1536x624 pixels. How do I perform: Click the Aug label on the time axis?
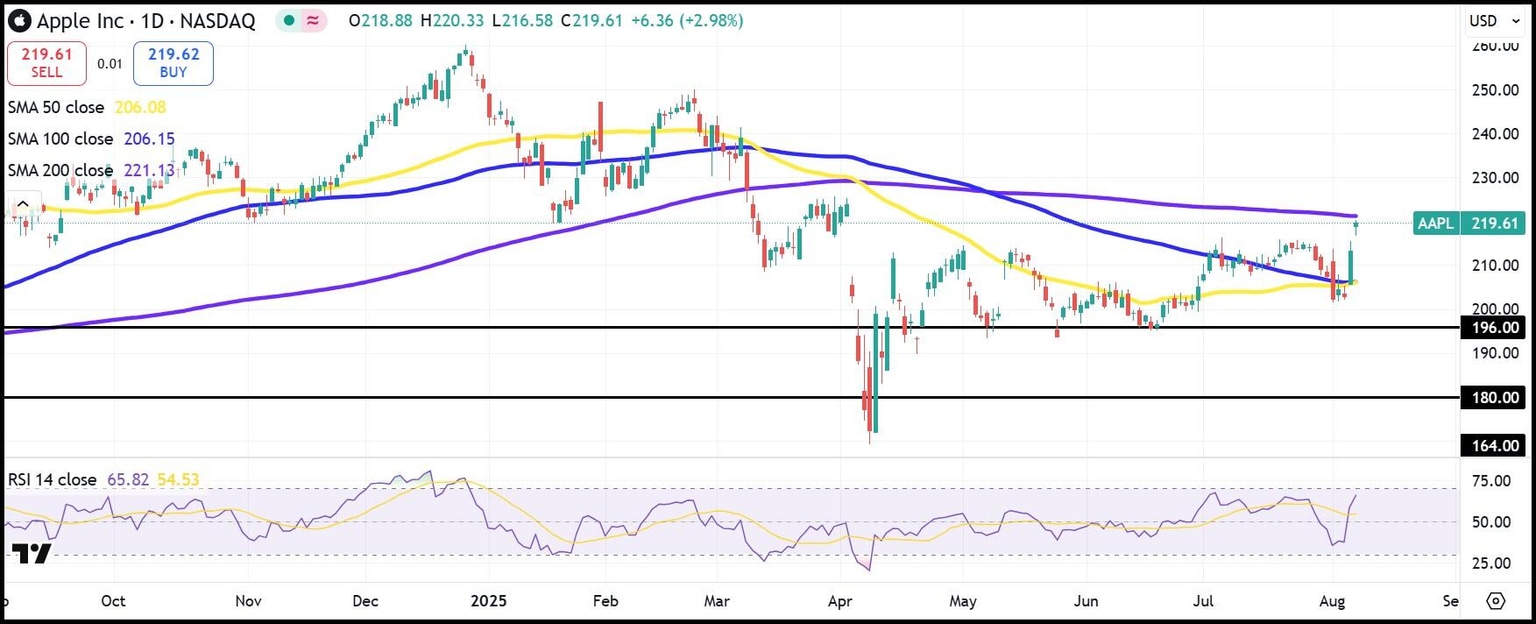pyautogui.click(x=1331, y=601)
